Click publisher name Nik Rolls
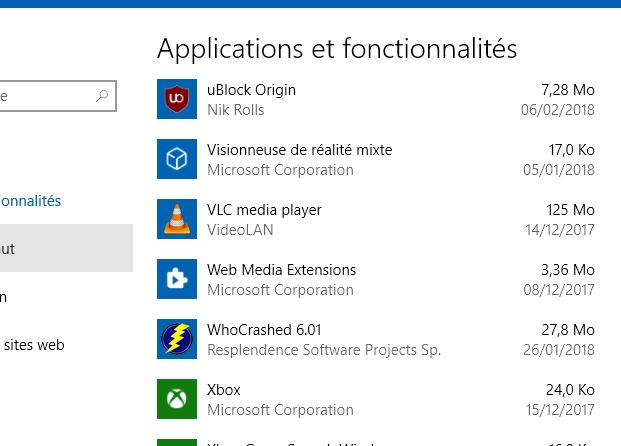 pyautogui.click(x=236, y=110)
